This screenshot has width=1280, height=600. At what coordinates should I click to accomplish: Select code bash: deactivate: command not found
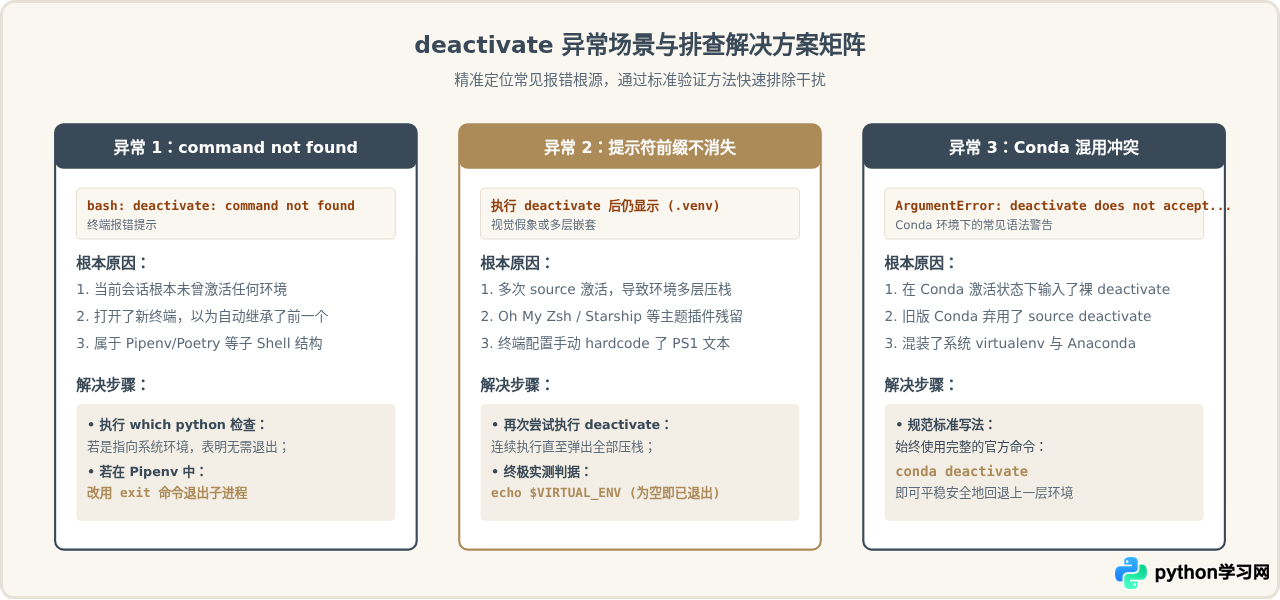[221, 205]
